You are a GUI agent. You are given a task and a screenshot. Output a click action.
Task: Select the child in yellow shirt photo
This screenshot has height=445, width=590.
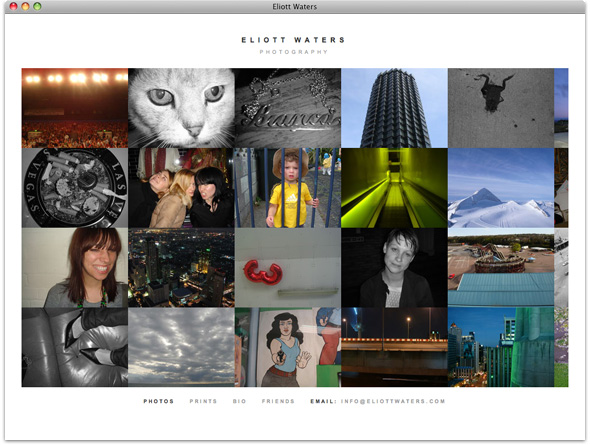pyautogui.click(x=288, y=188)
